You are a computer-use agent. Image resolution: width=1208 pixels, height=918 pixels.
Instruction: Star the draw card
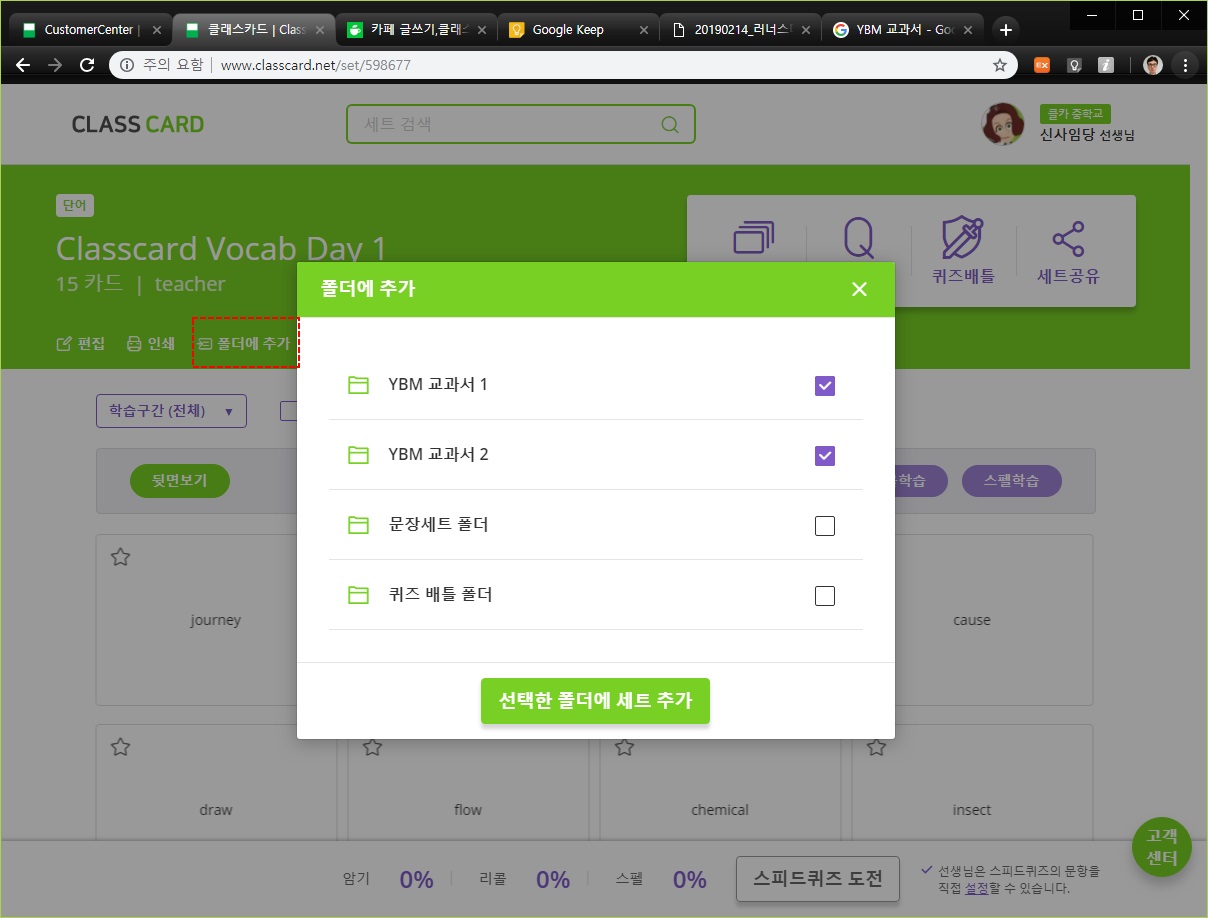pyautogui.click(x=121, y=747)
